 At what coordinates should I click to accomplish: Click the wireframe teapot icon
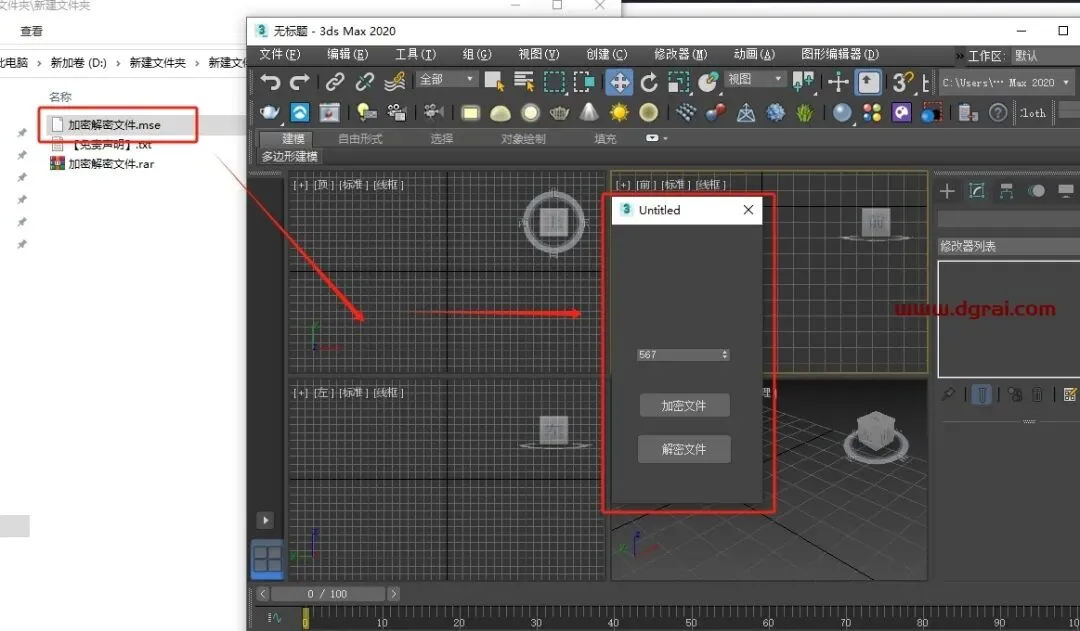pos(559,112)
